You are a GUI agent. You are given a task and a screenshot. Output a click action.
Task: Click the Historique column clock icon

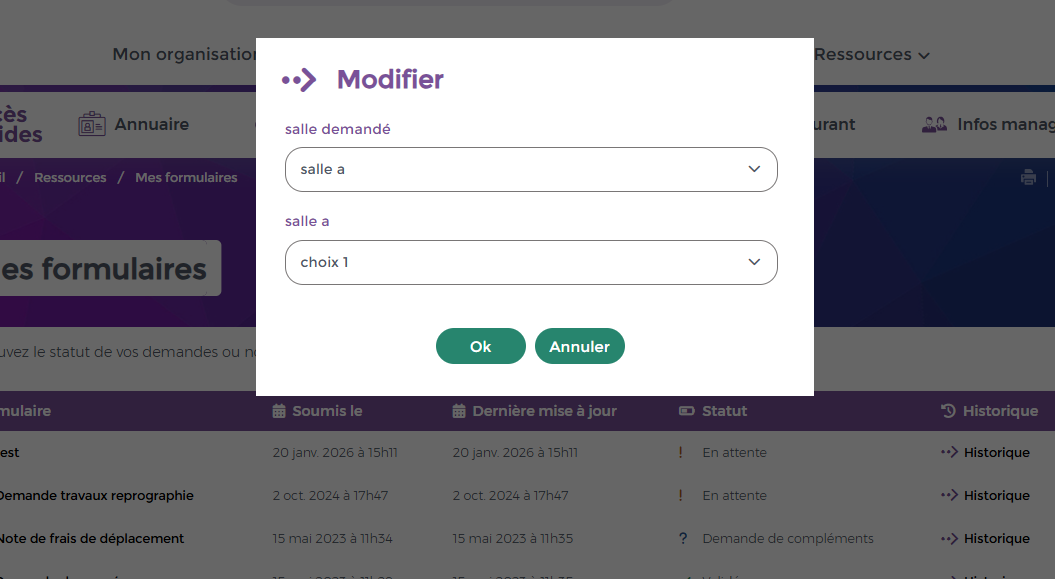pyautogui.click(x=948, y=411)
